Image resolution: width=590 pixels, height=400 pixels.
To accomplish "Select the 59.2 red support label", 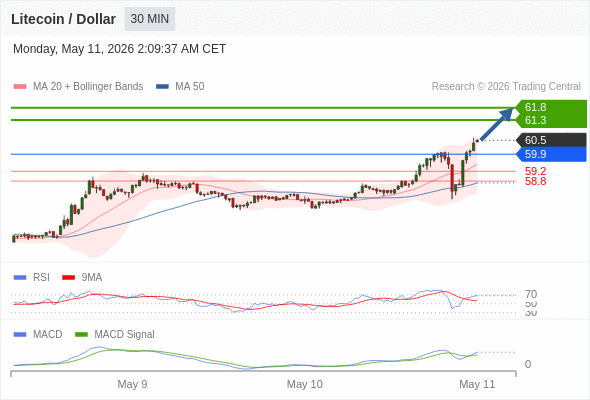I will [x=535, y=171].
